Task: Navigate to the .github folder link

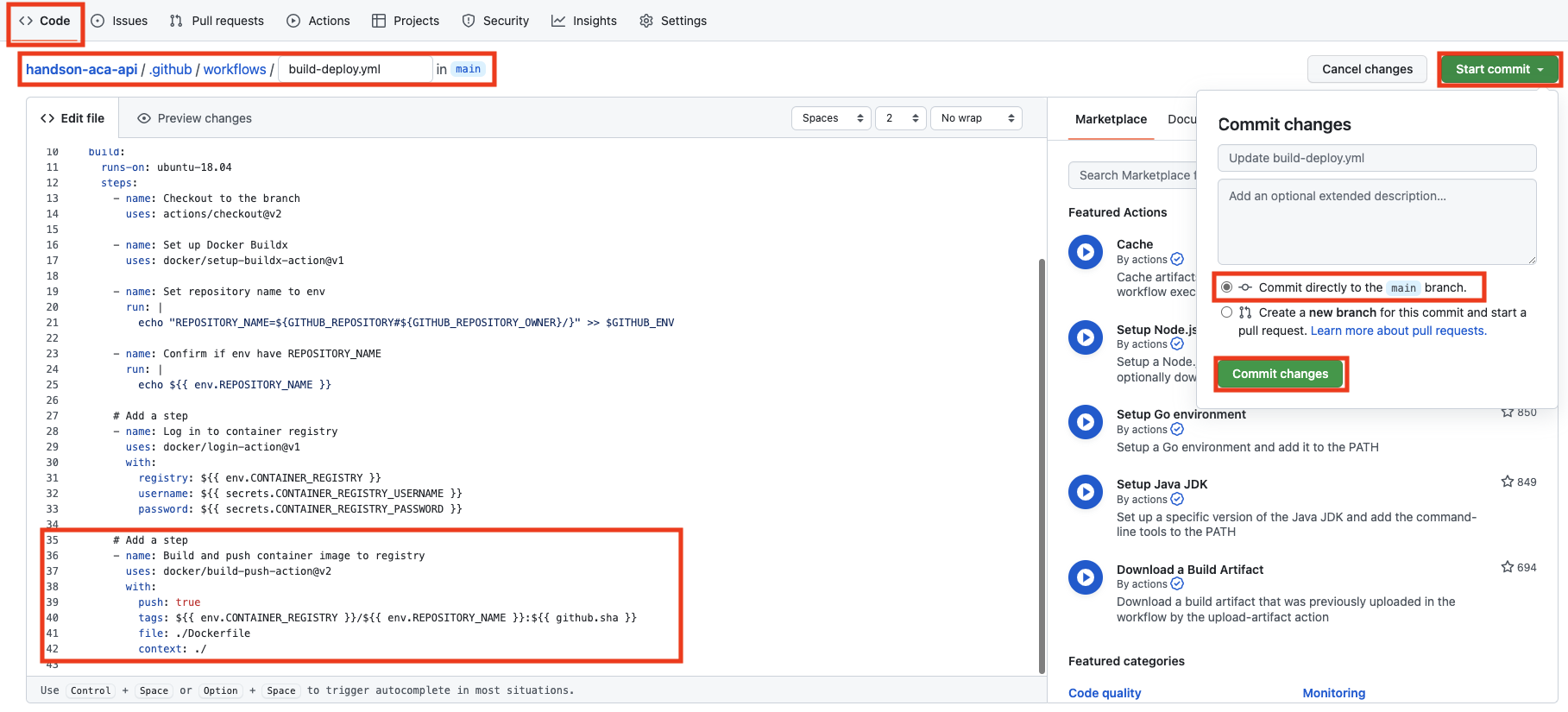Action: (171, 69)
